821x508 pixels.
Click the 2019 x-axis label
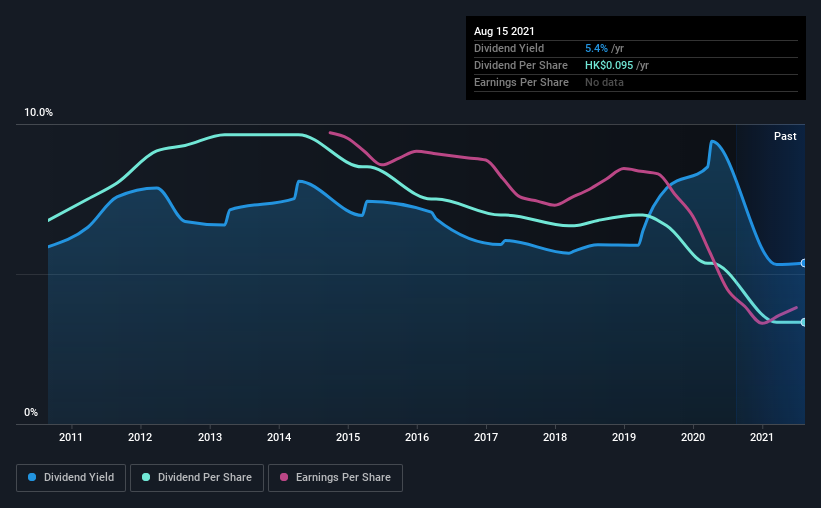[x=624, y=437]
